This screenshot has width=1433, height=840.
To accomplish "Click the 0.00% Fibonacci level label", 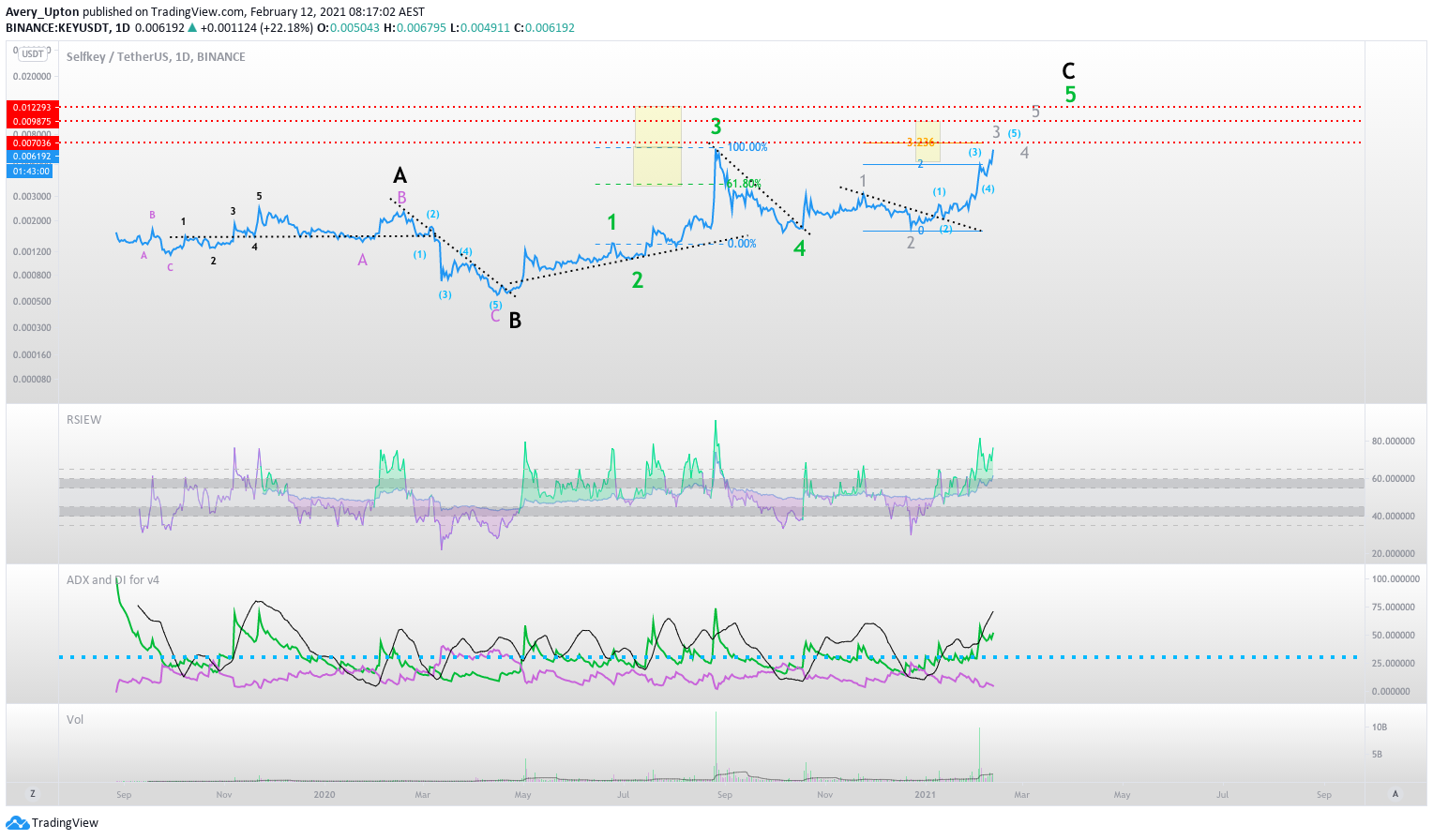I will 742,244.
